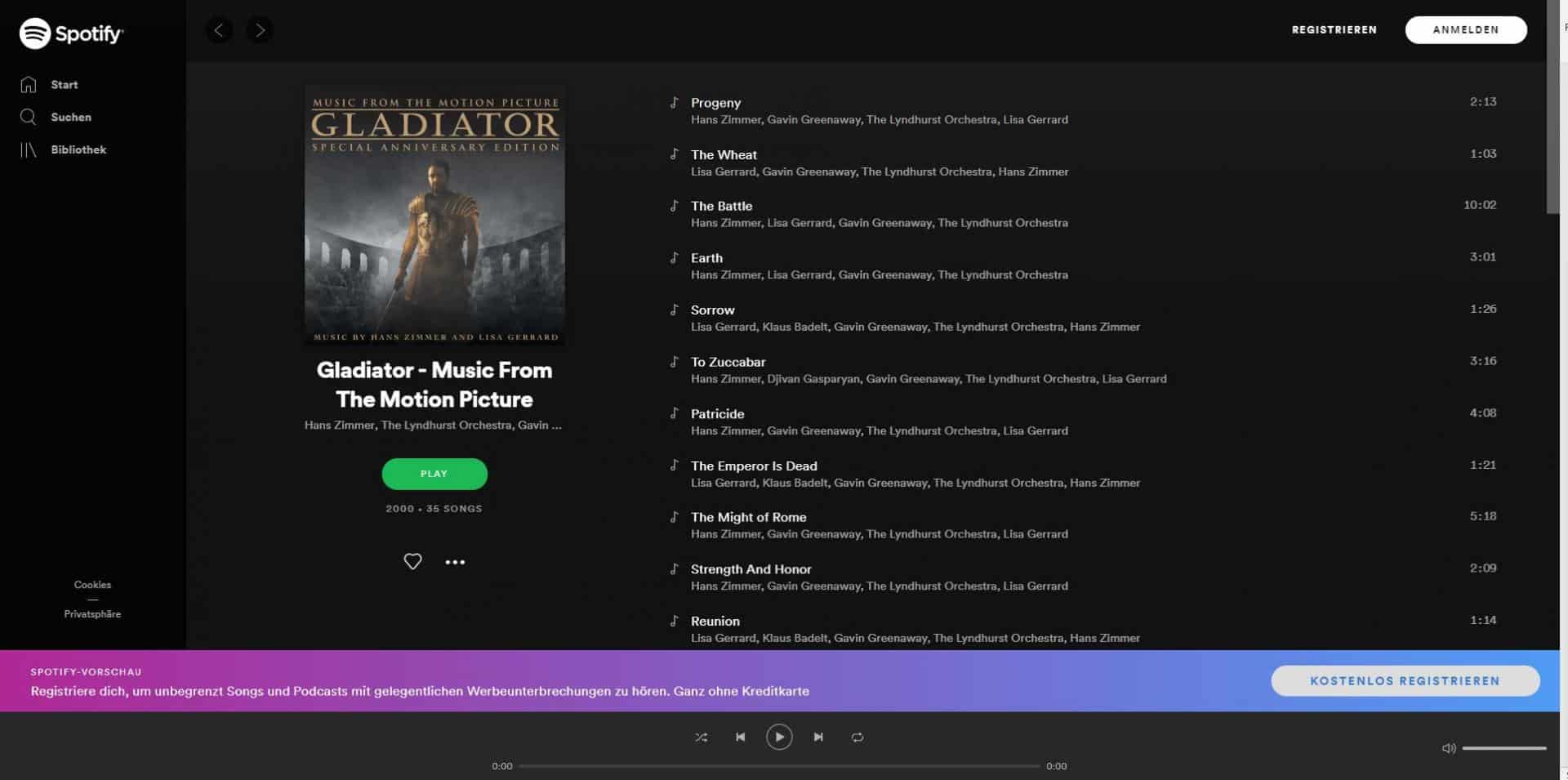Screen dimensions: 1568x780
Task: Click note icon beside The Emperor Is Dead
Action: click(x=674, y=465)
